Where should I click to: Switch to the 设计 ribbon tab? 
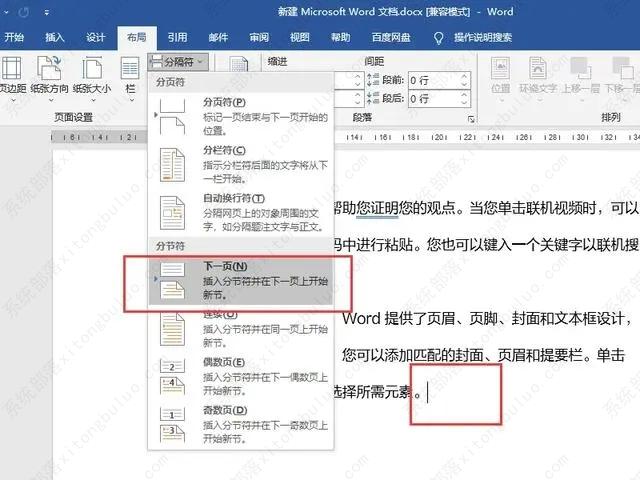(x=96, y=38)
